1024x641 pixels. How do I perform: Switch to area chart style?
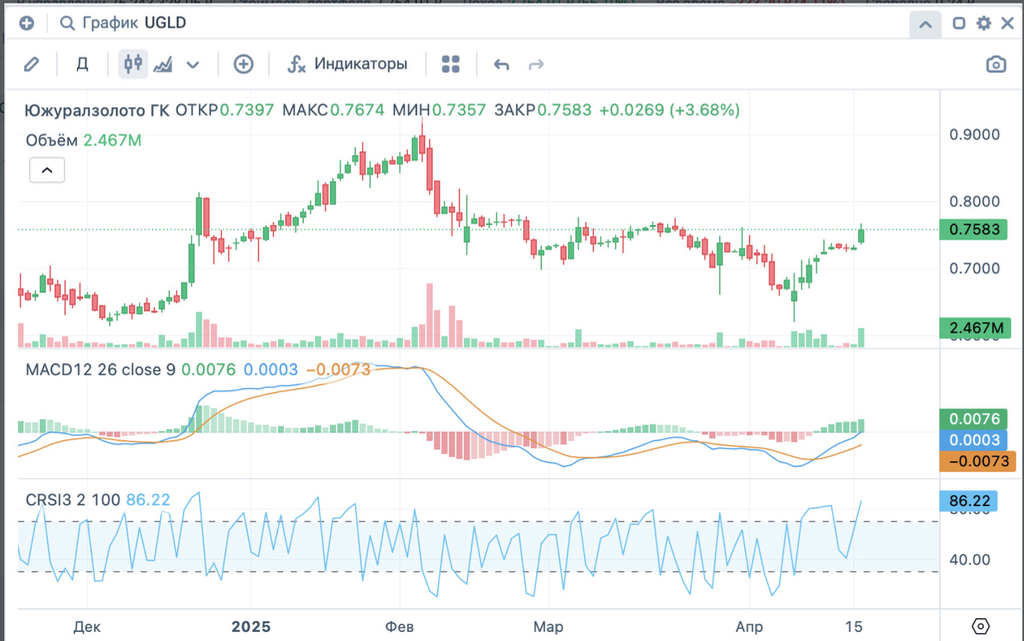[x=162, y=64]
